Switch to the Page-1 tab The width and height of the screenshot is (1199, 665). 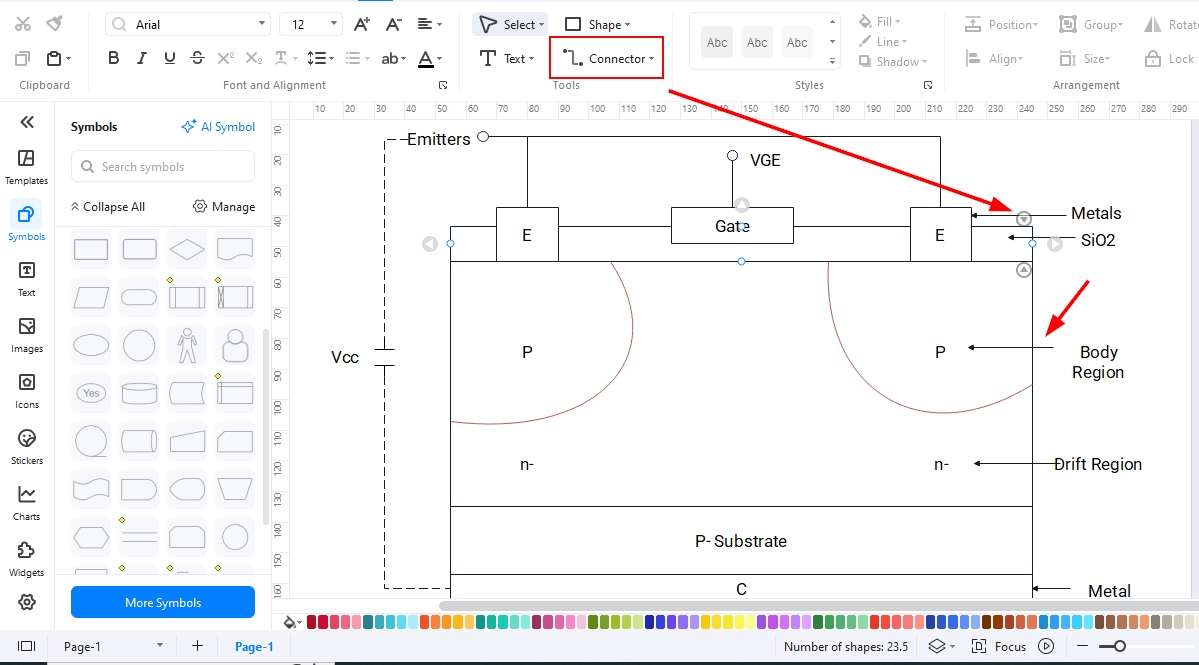(x=253, y=646)
